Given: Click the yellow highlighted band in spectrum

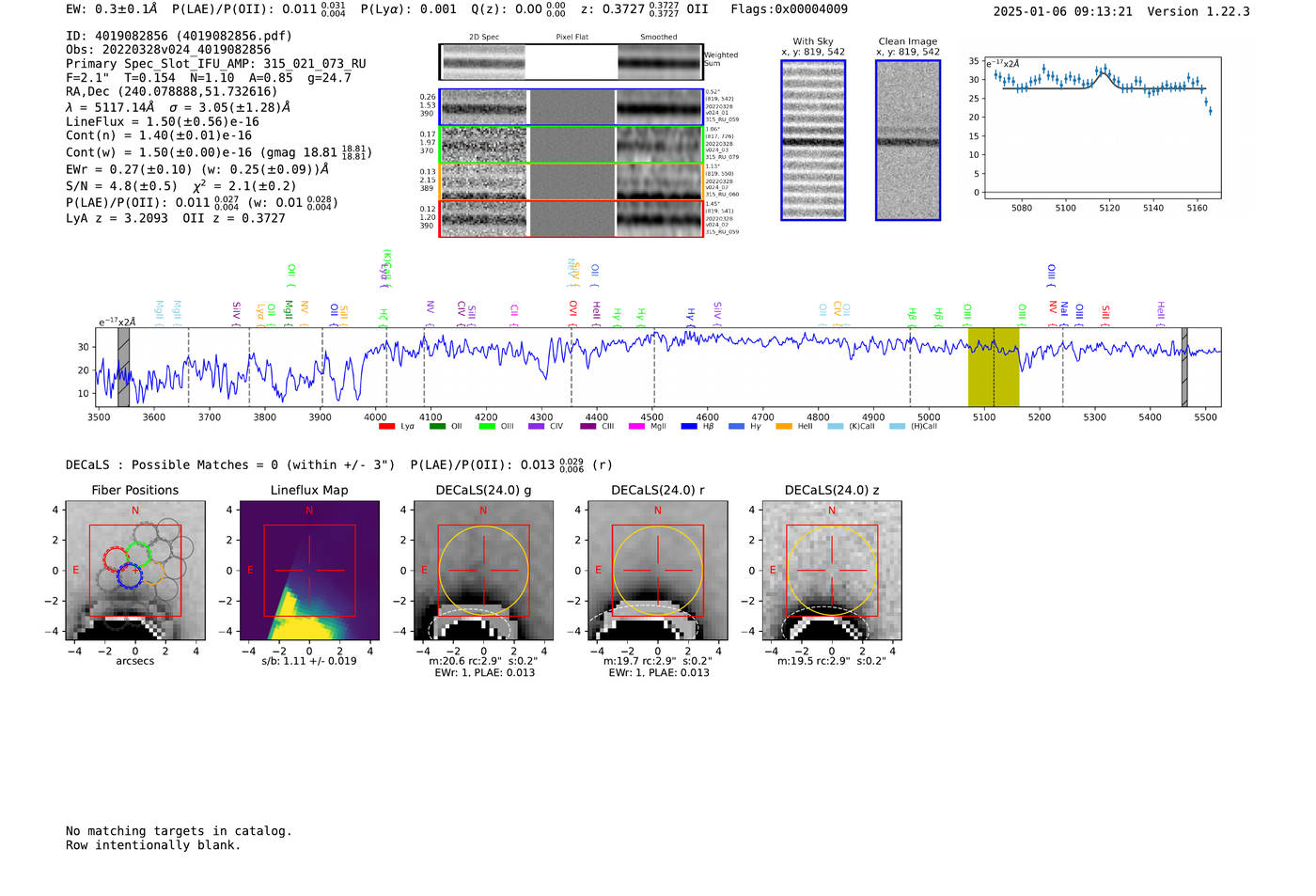Looking at the screenshot, I should pyautogui.click(x=994, y=367).
